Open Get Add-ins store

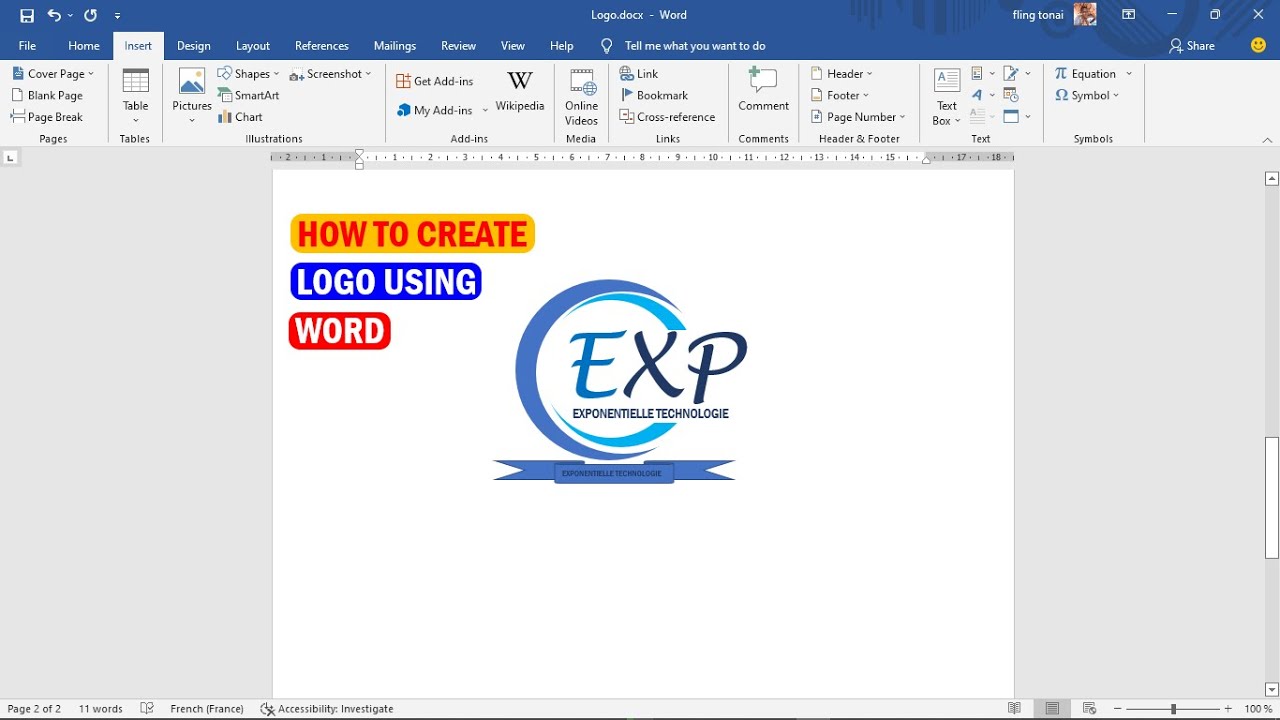point(435,81)
